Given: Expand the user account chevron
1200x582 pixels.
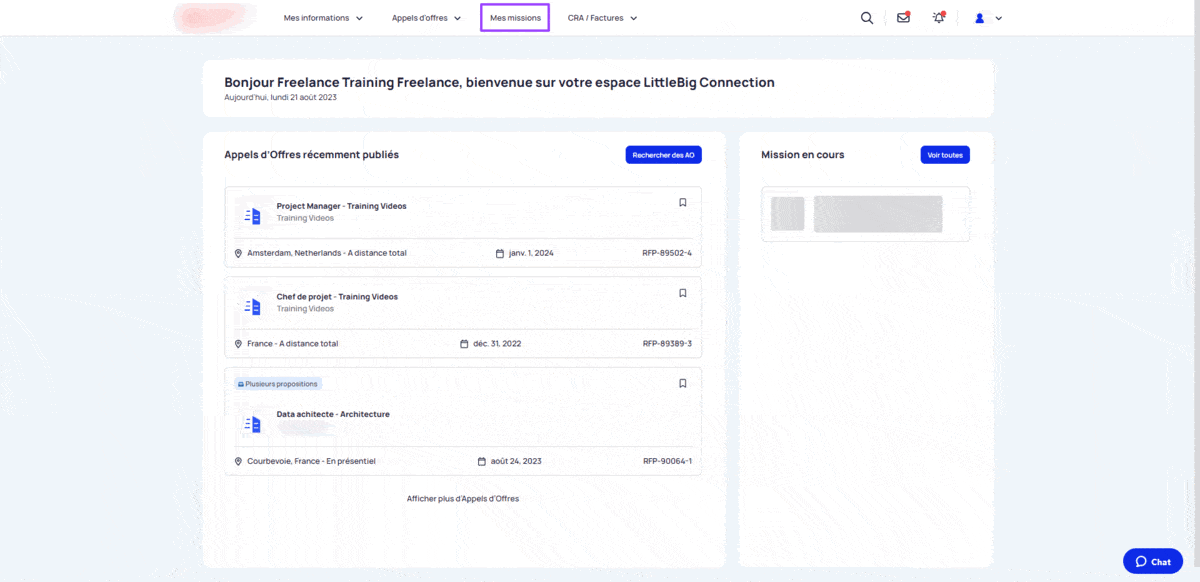Looking at the screenshot, I should (x=998, y=18).
